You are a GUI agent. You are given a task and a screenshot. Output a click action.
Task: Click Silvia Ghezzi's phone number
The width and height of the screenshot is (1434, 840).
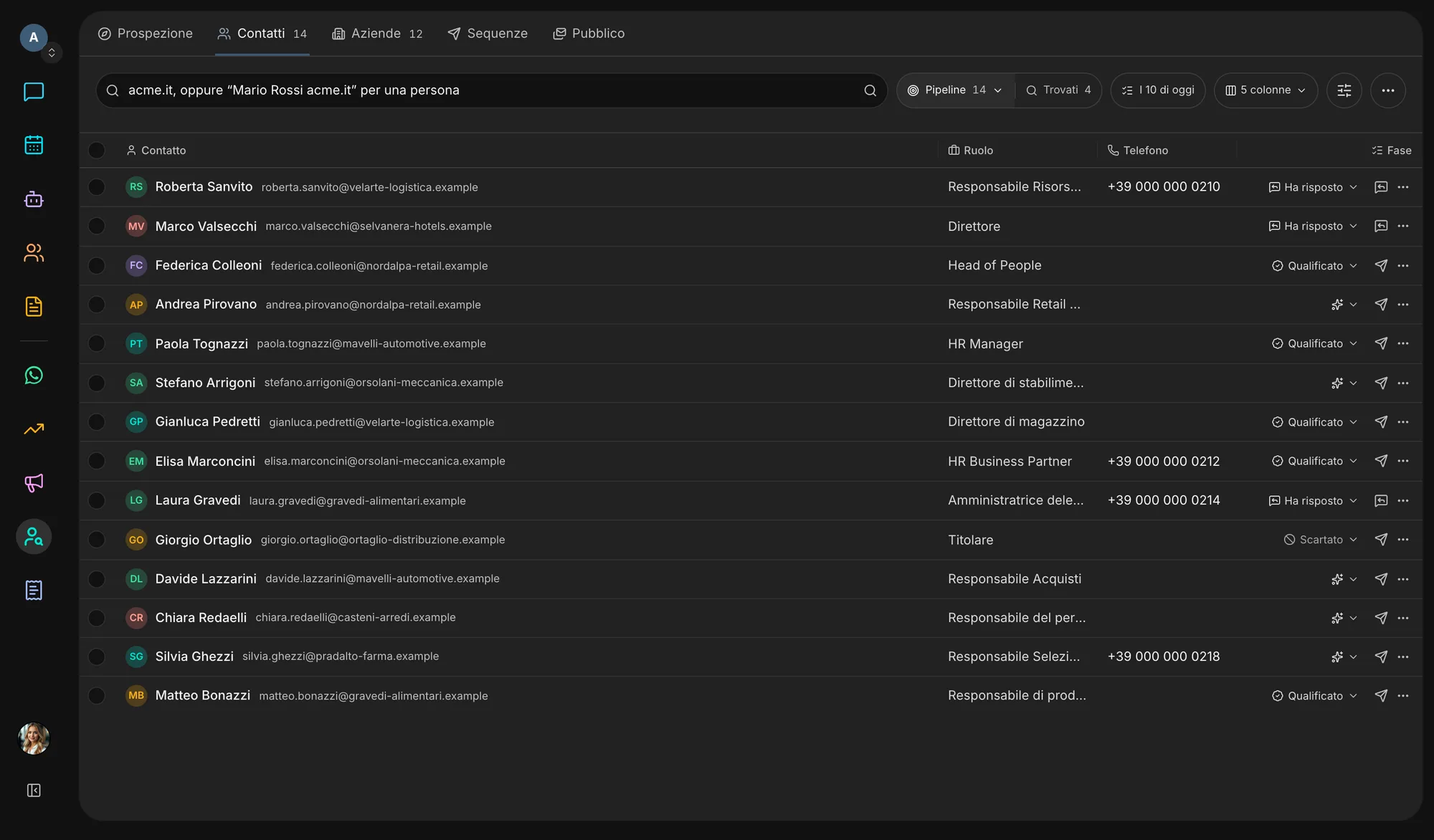[x=1163, y=657]
